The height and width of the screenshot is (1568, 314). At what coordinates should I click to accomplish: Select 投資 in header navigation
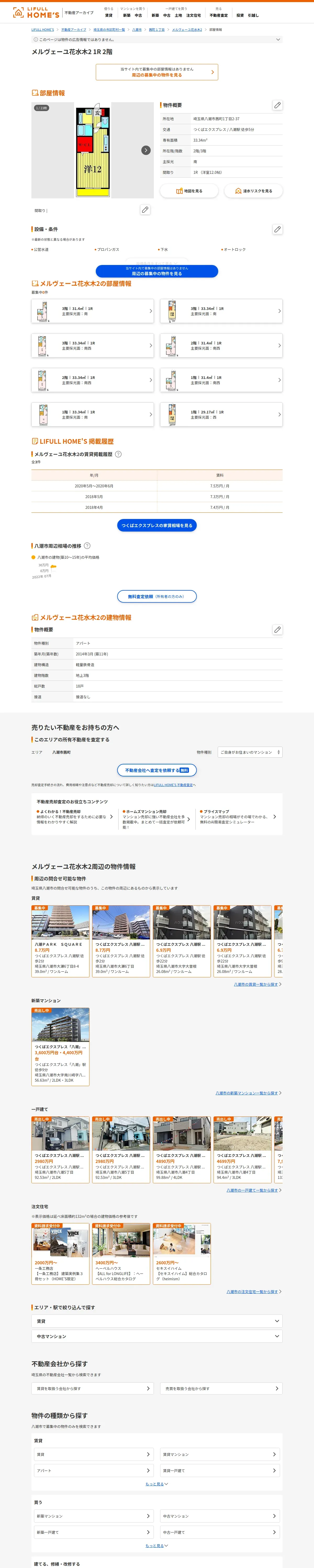240,15
